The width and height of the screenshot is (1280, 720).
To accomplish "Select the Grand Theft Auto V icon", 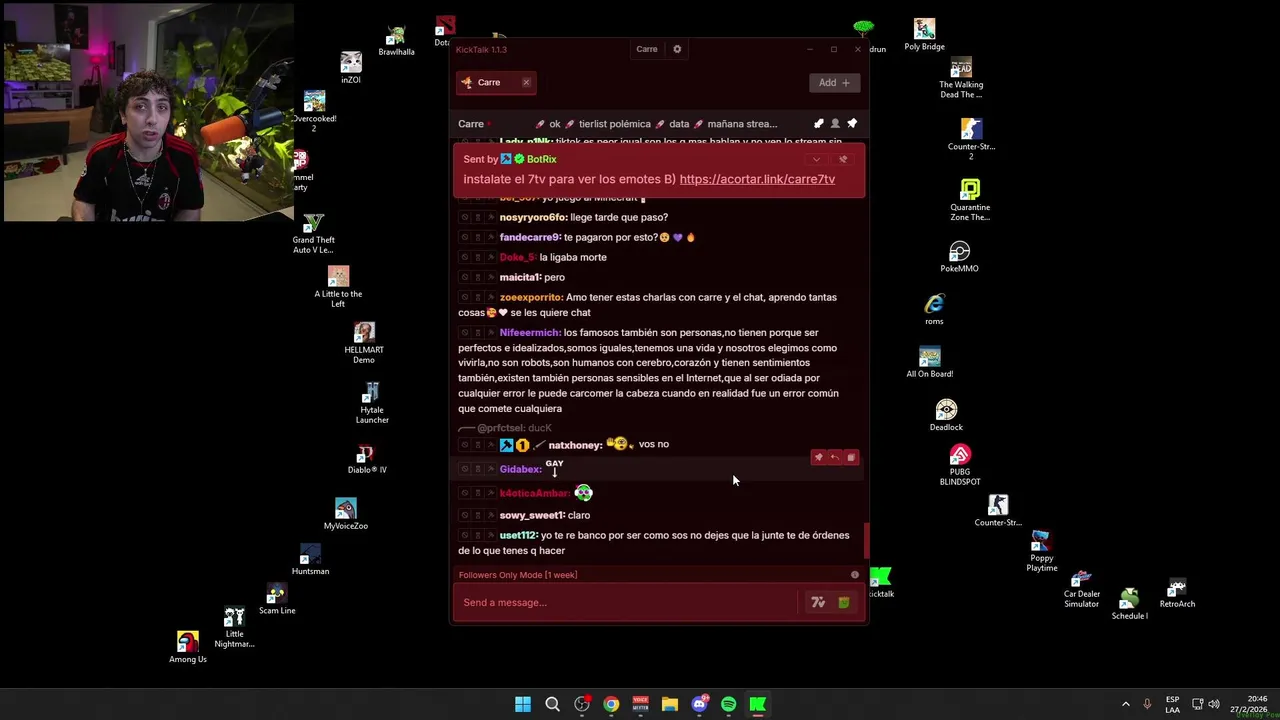I will [314, 234].
